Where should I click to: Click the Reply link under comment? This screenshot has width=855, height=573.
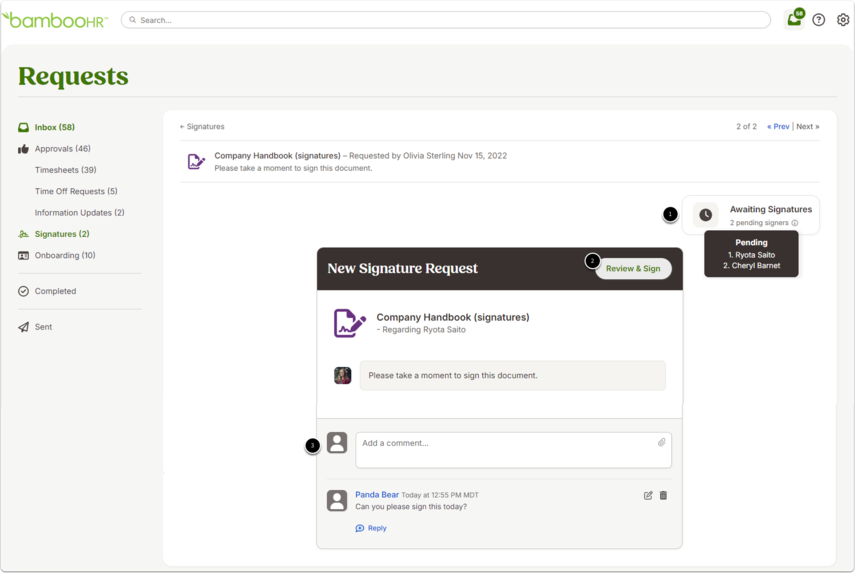377,528
